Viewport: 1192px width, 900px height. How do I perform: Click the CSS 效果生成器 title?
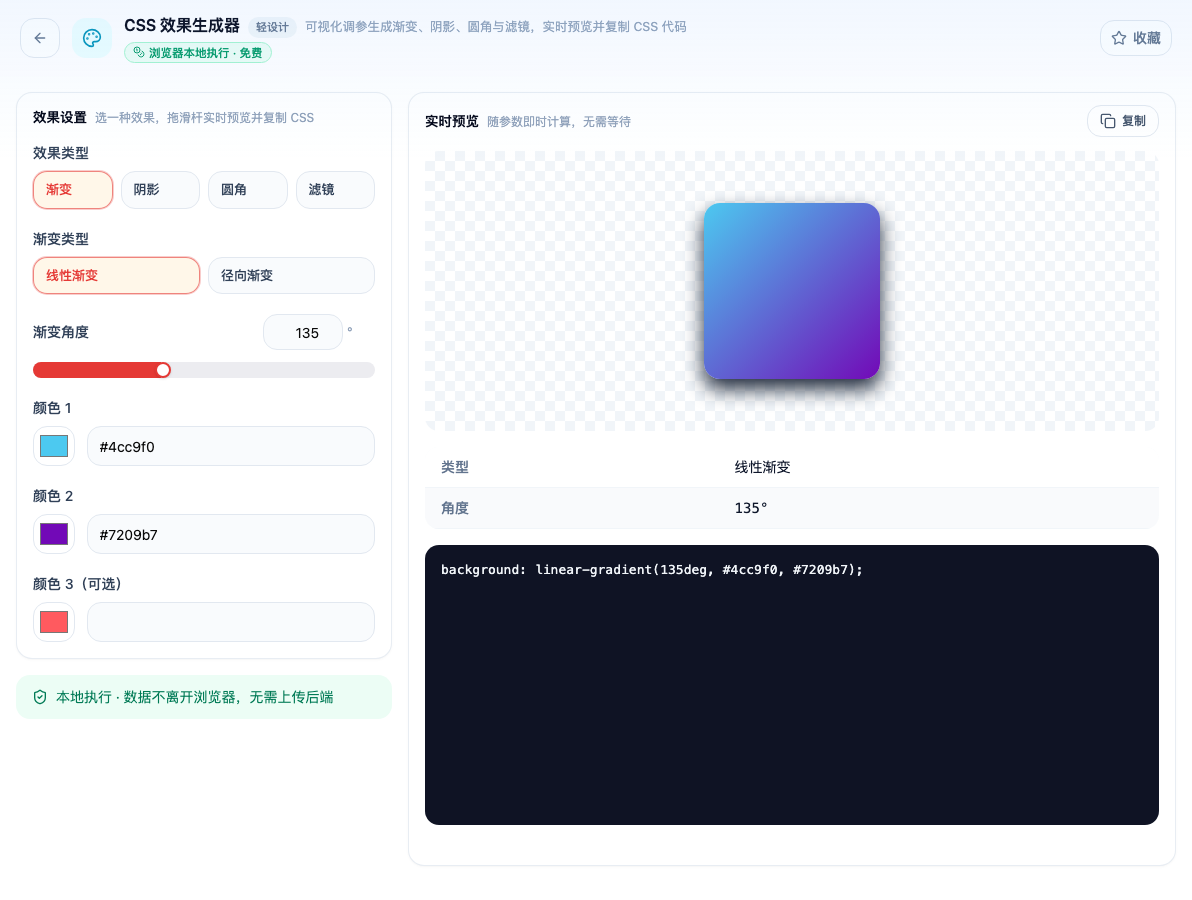[x=182, y=26]
